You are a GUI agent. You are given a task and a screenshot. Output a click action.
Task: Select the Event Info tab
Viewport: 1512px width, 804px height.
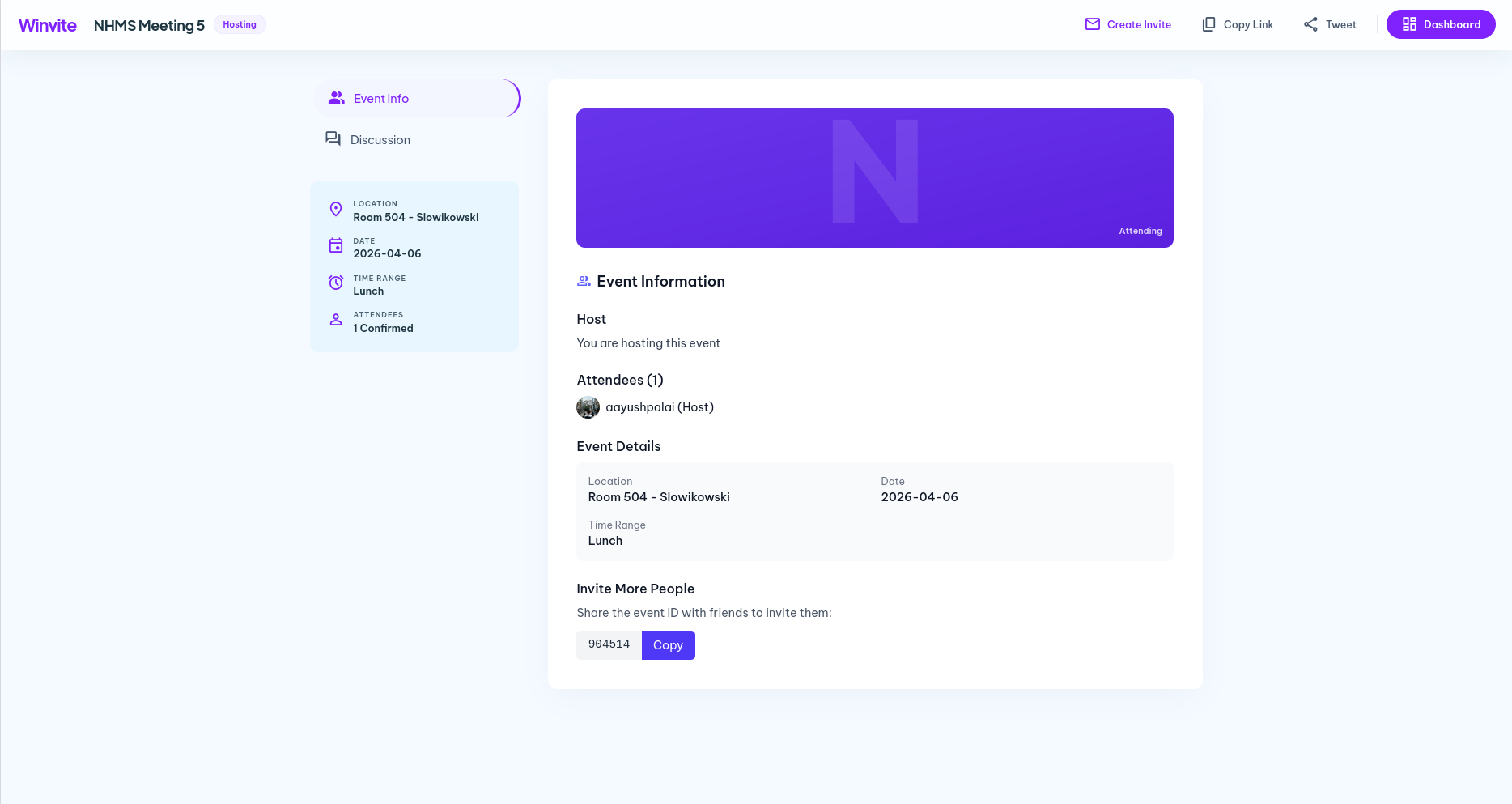point(416,98)
